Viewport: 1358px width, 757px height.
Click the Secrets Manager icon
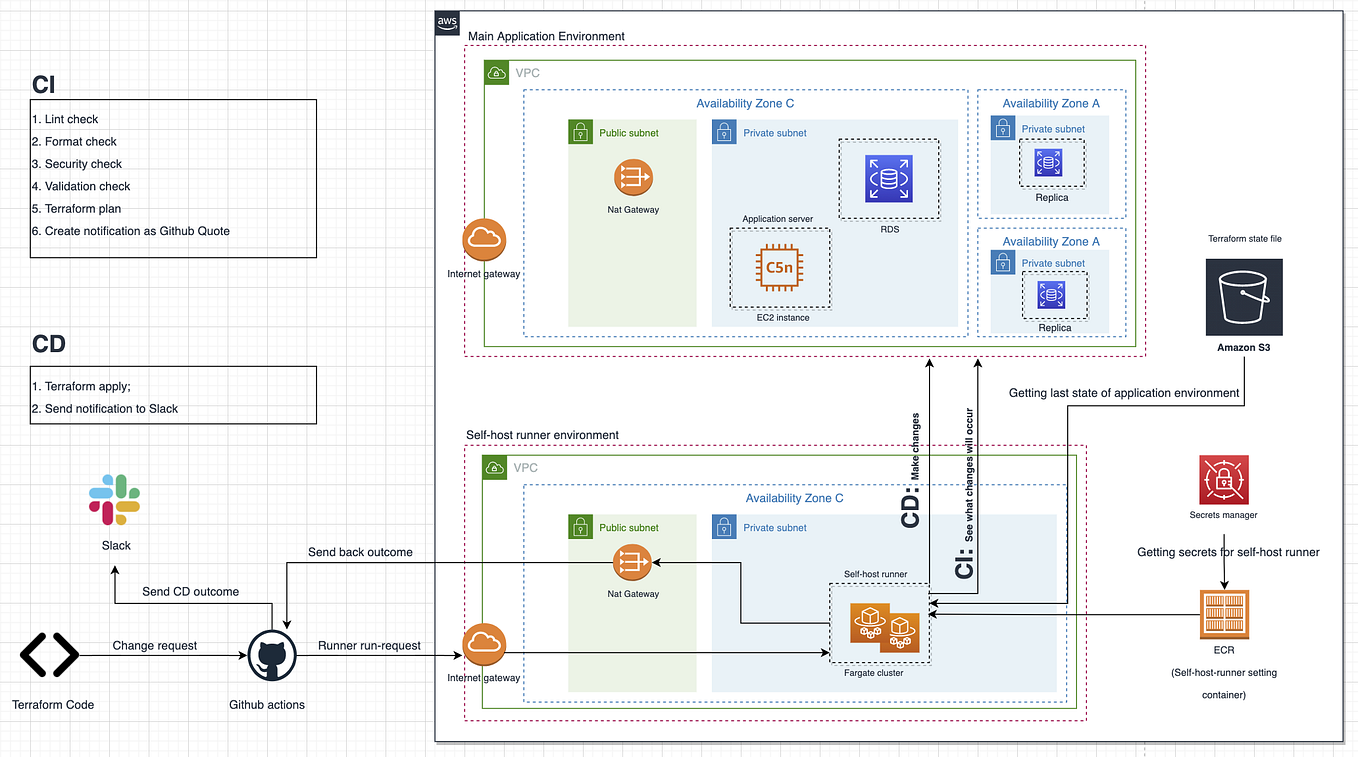1223,481
